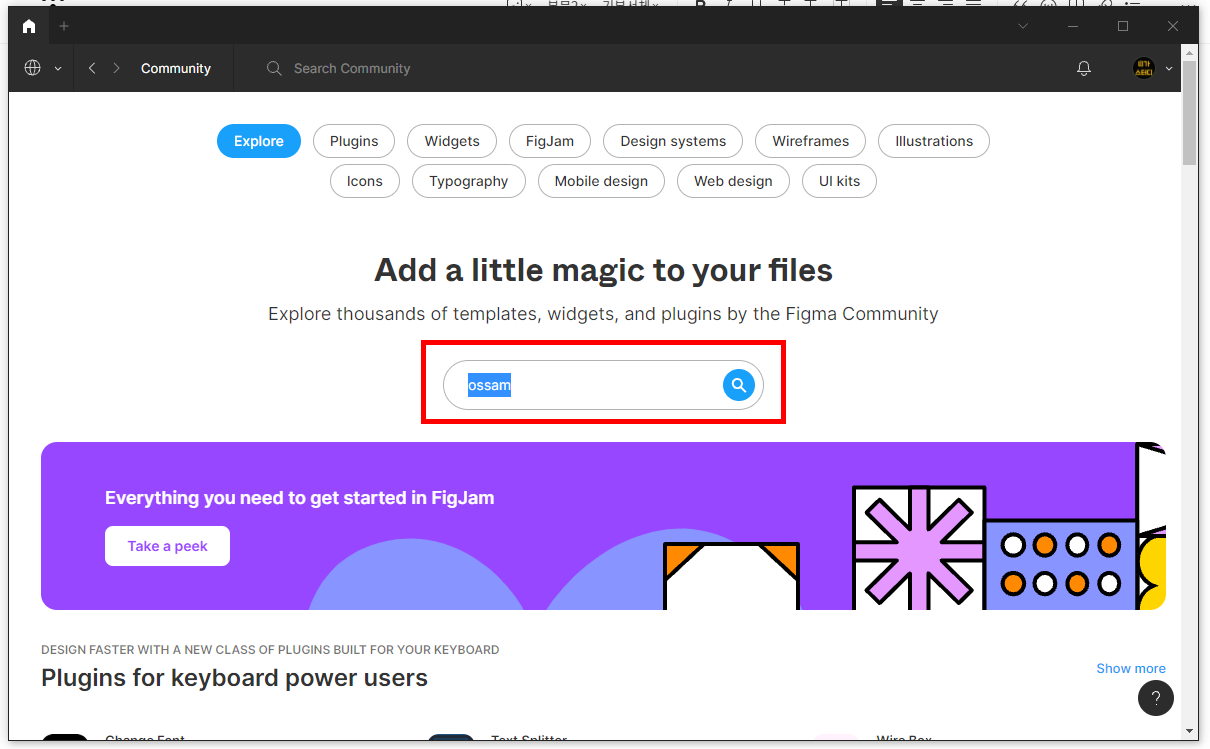Screen dimensions: 1210x749
Task: Open the user avatar account menu
Action: 1143,68
